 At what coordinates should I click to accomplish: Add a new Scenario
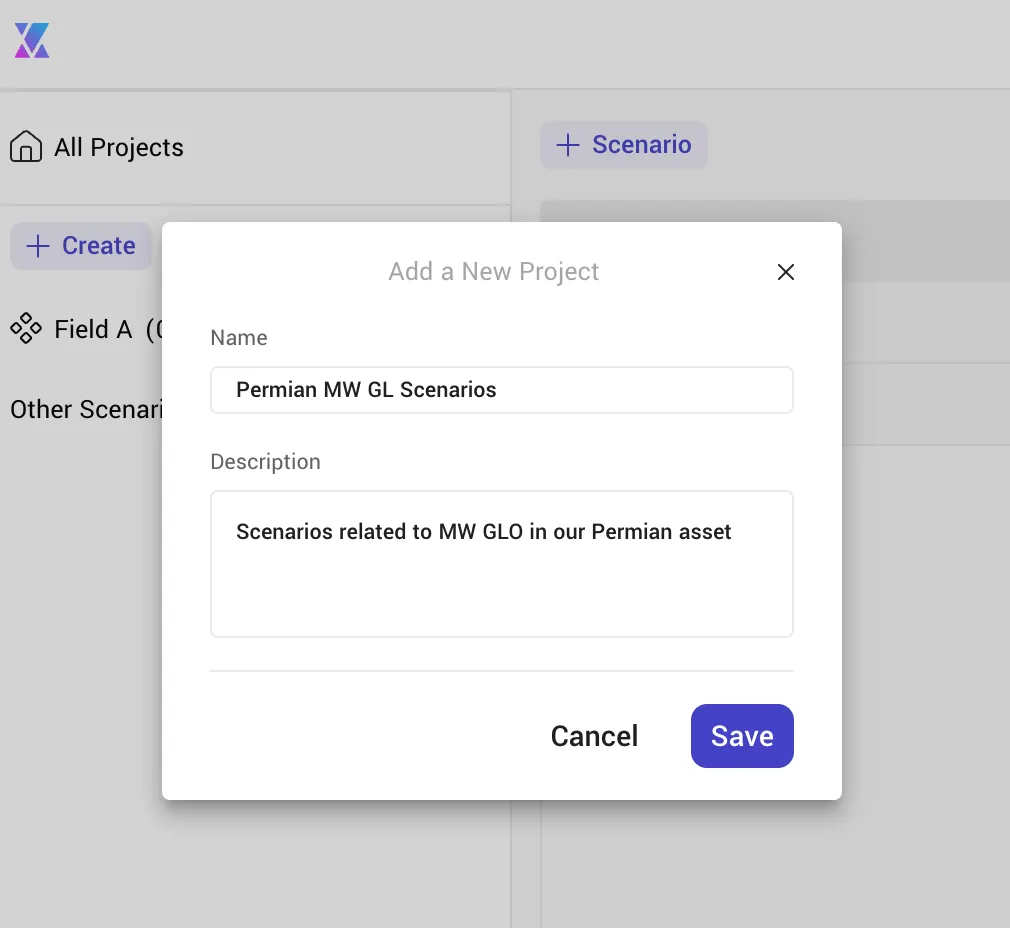(624, 145)
